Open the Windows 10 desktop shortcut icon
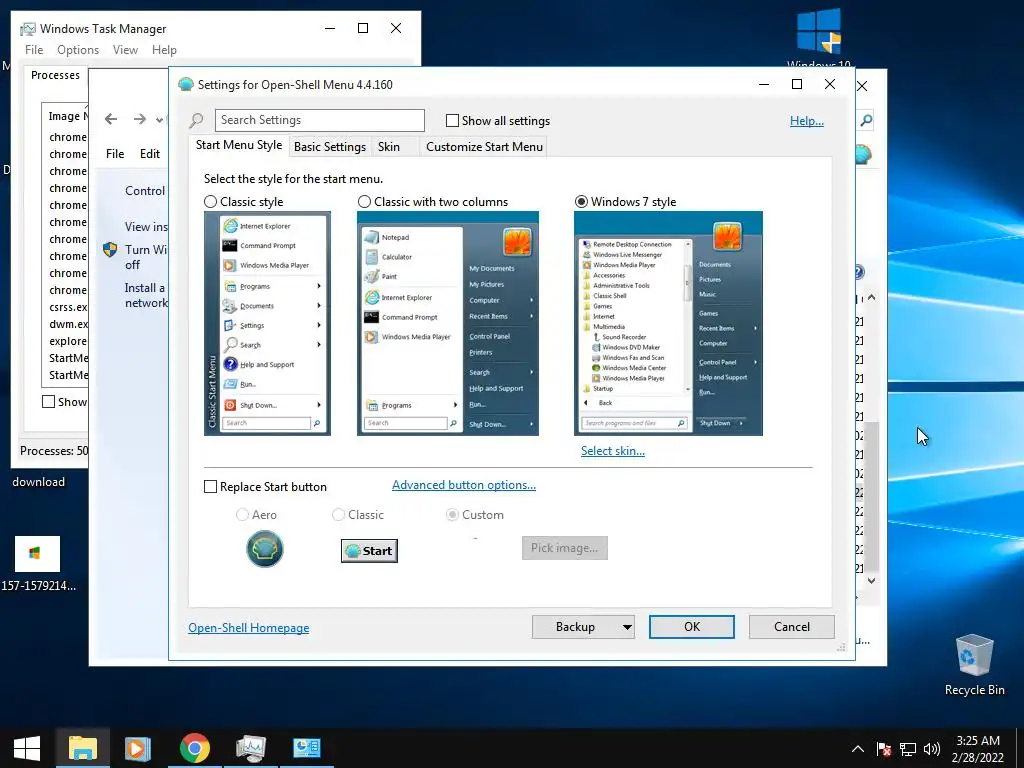Screen dimensions: 1024x768 pos(819,38)
